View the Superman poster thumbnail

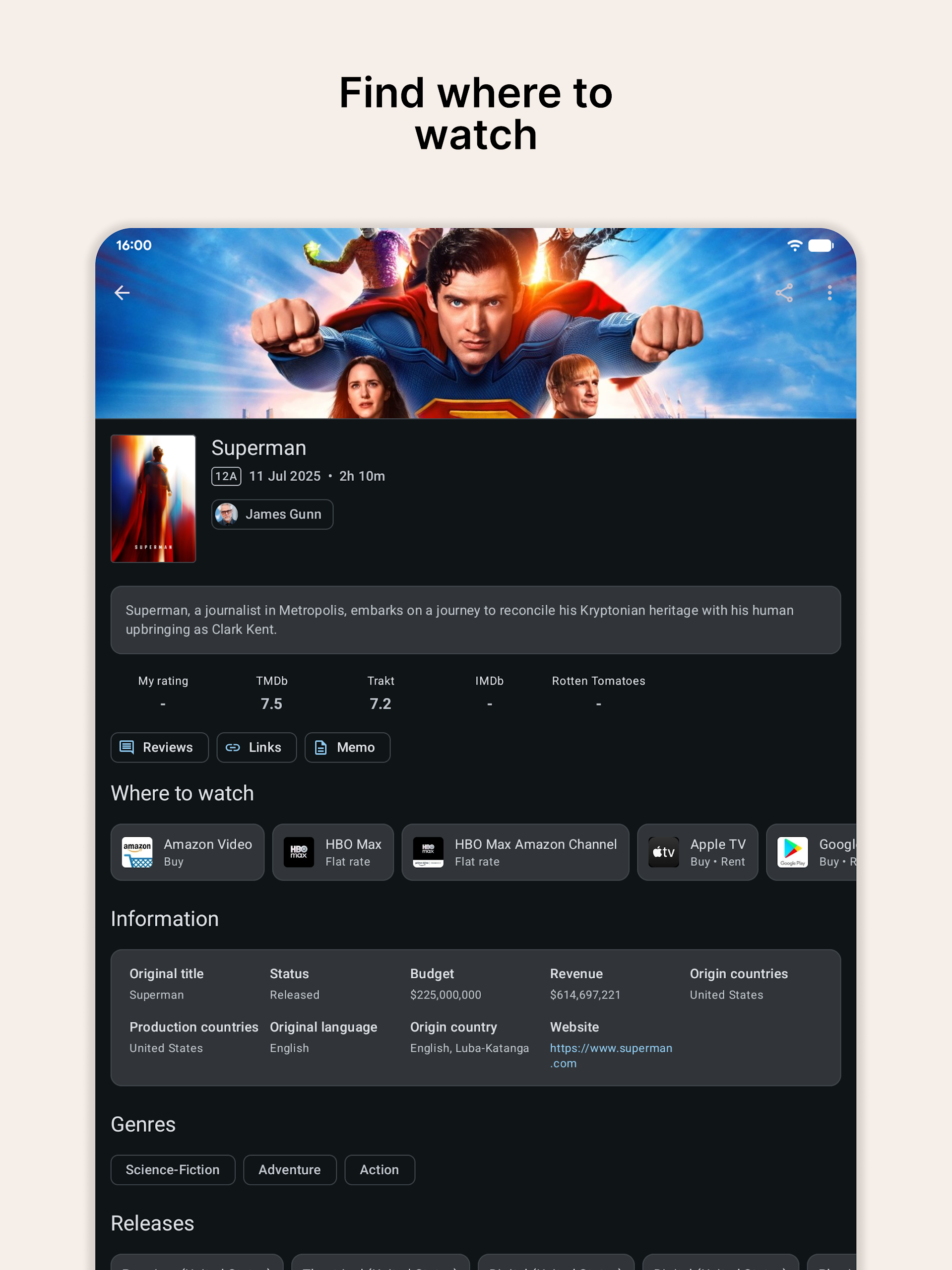coord(153,499)
